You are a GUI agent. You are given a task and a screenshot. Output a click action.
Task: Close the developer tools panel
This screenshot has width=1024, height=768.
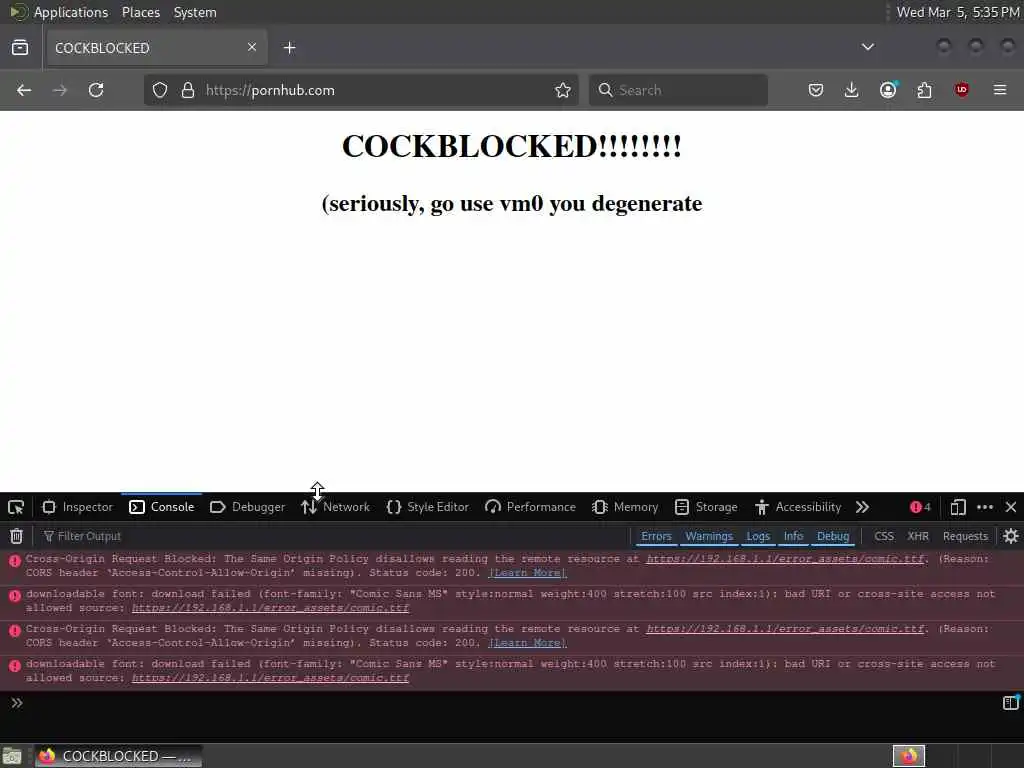point(1011,507)
